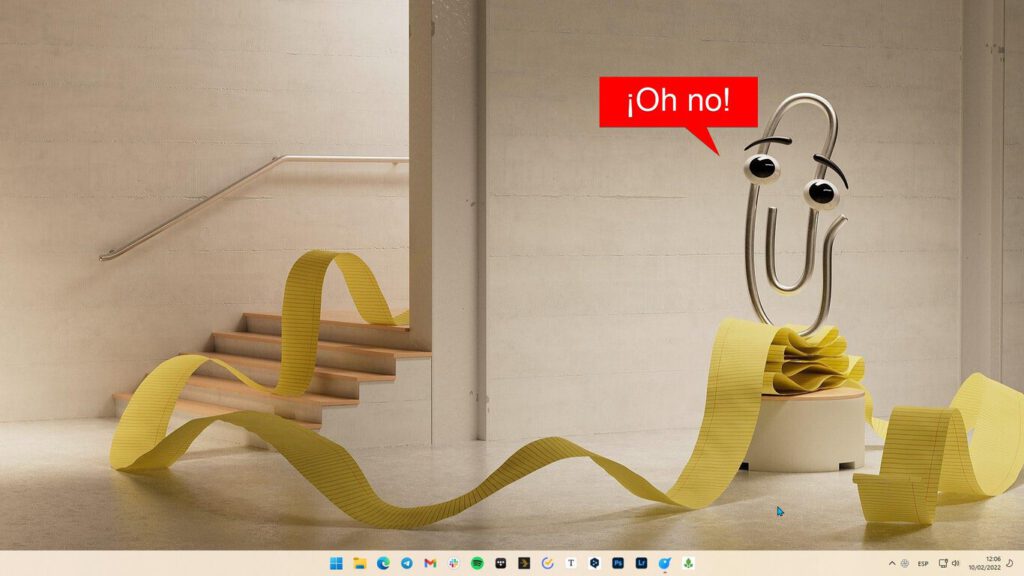Toggle night light via the moon icon
This screenshot has height=576, width=1024.
(1009, 561)
